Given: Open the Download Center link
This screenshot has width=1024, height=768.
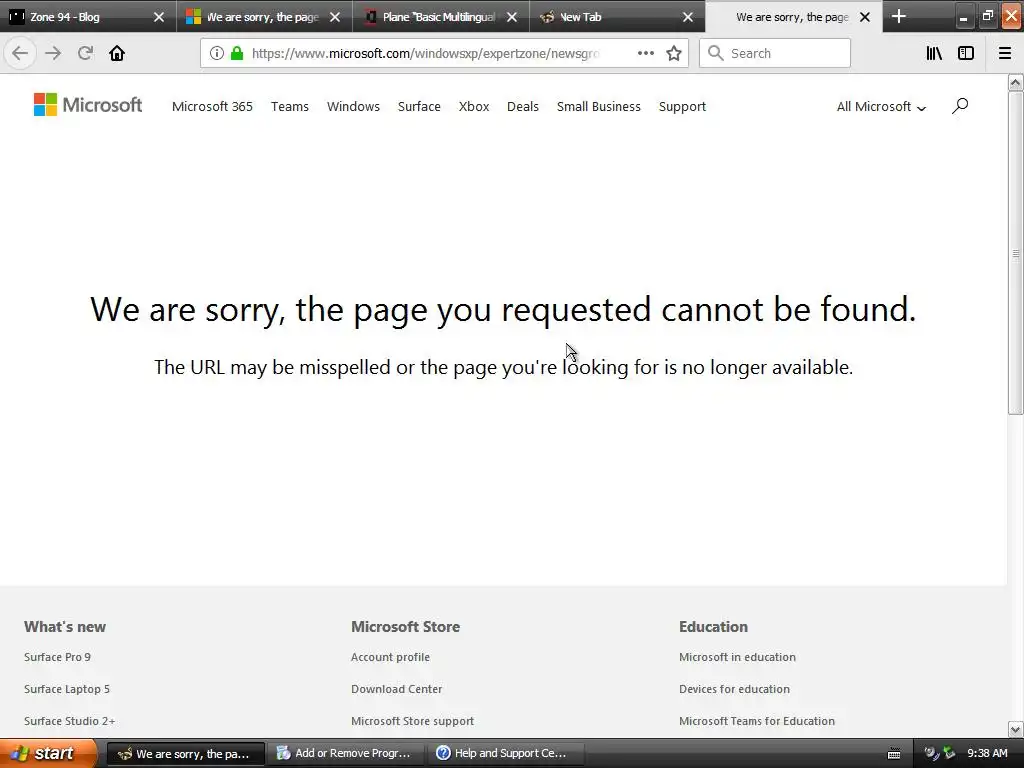Looking at the screenshot, I should click(x=396, y=689).
